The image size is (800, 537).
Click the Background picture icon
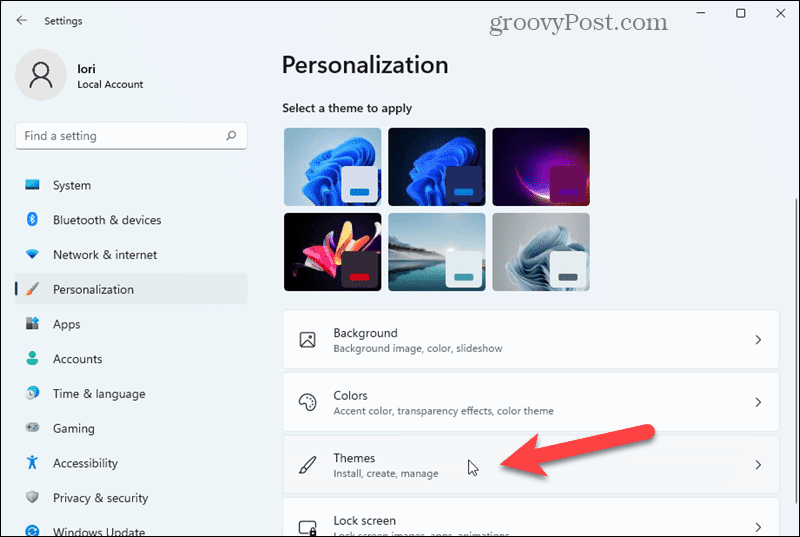tap(307, 340)
